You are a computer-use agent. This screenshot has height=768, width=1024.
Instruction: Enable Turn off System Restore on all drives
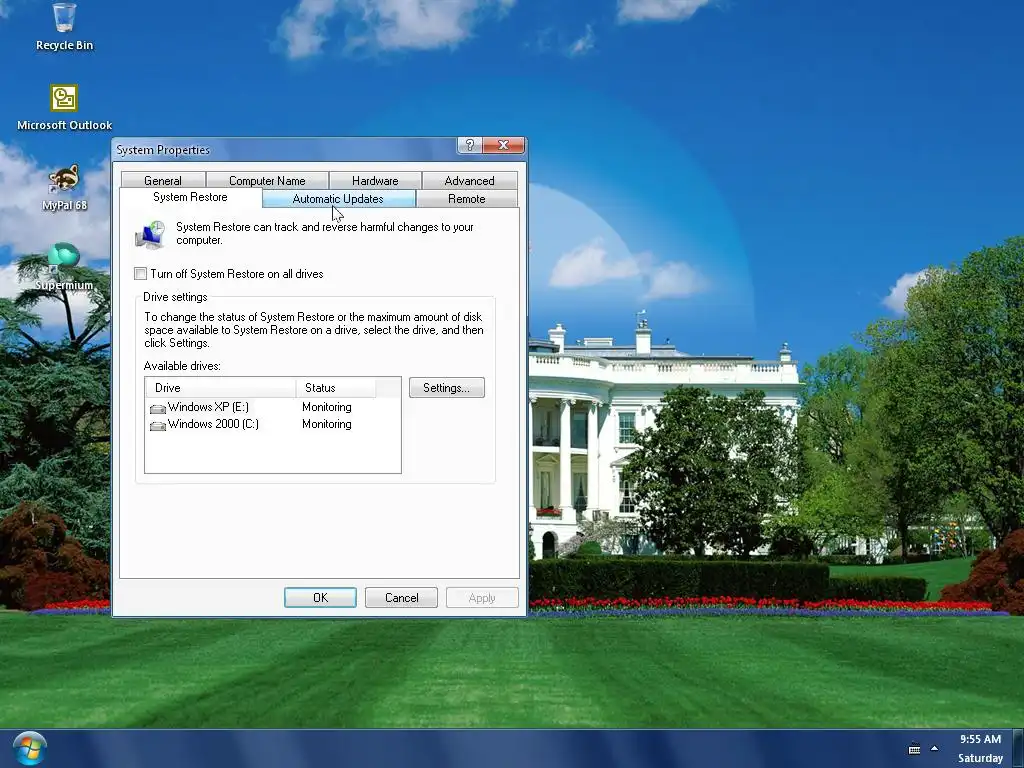click(140, 274)
